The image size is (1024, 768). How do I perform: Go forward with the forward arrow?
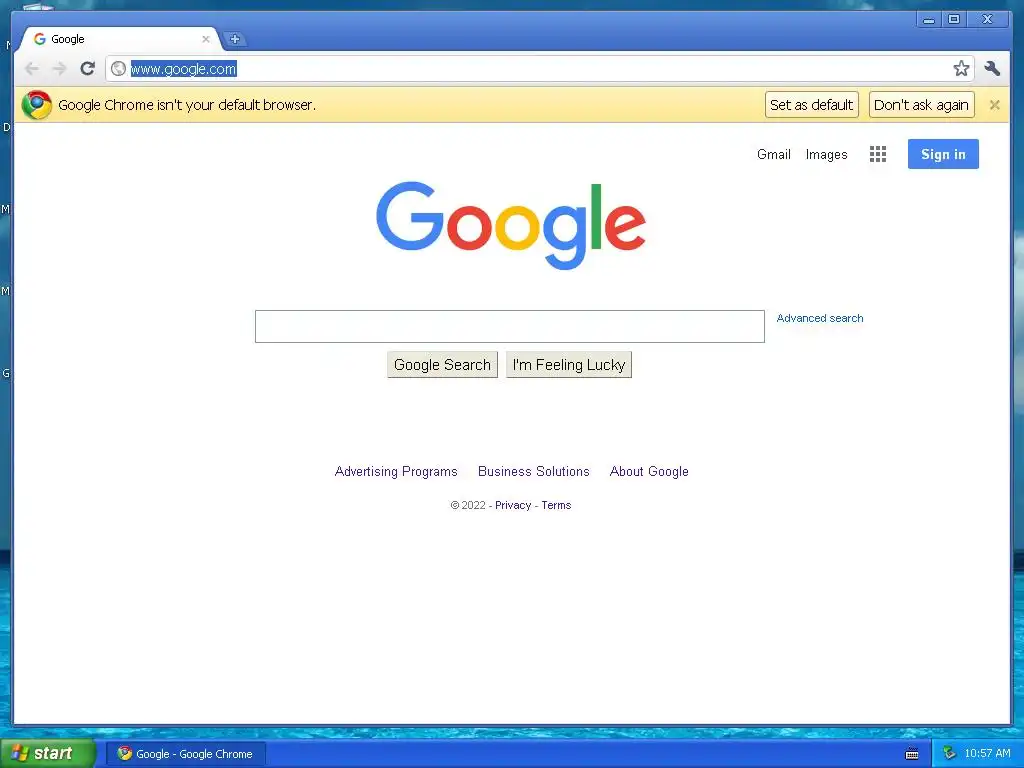(x=59, y=69)
